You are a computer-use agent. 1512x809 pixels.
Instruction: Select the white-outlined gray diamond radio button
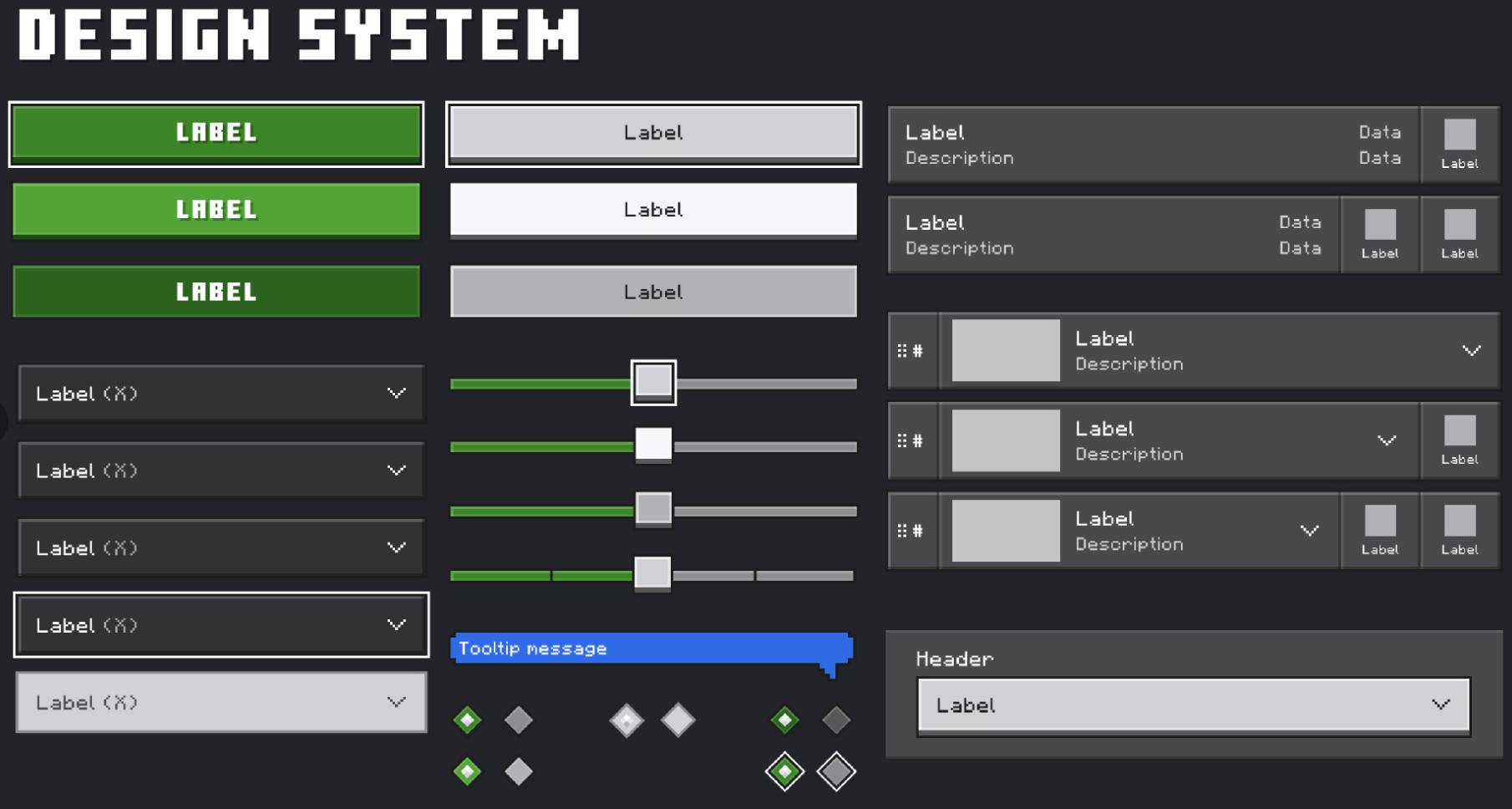(x=836, y=771)
